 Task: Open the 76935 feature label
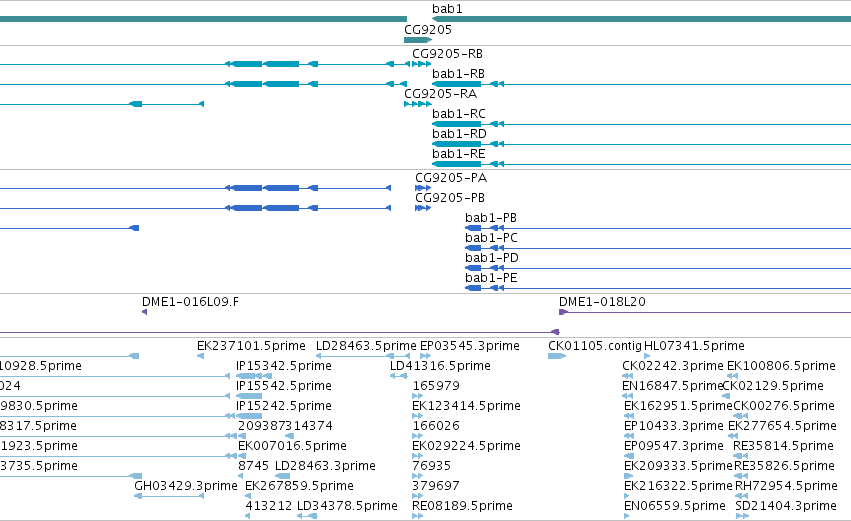pos(431,466)
